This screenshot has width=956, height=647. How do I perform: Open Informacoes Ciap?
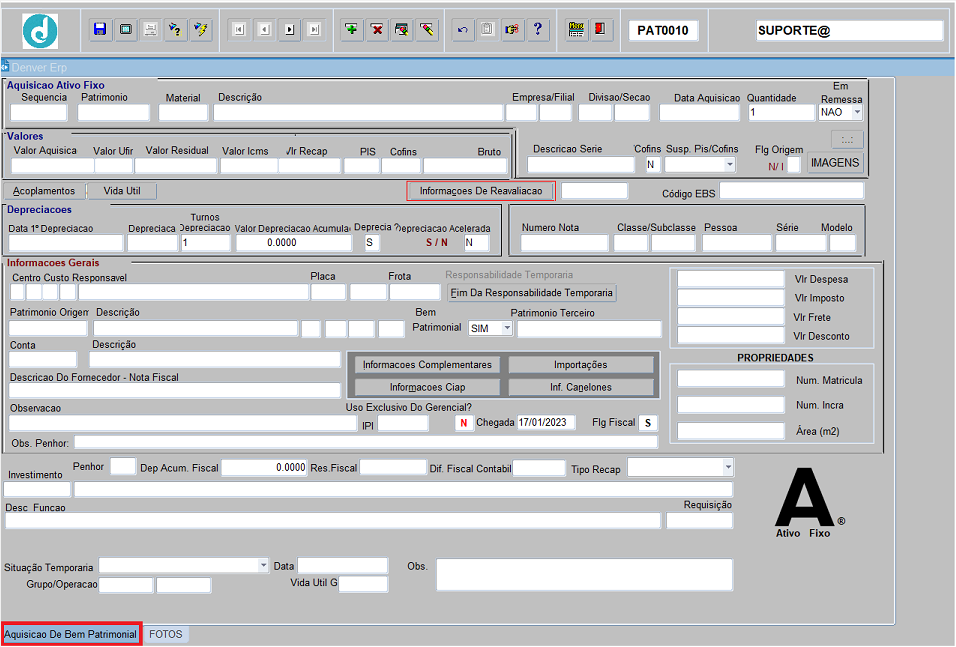click(427, 387)
